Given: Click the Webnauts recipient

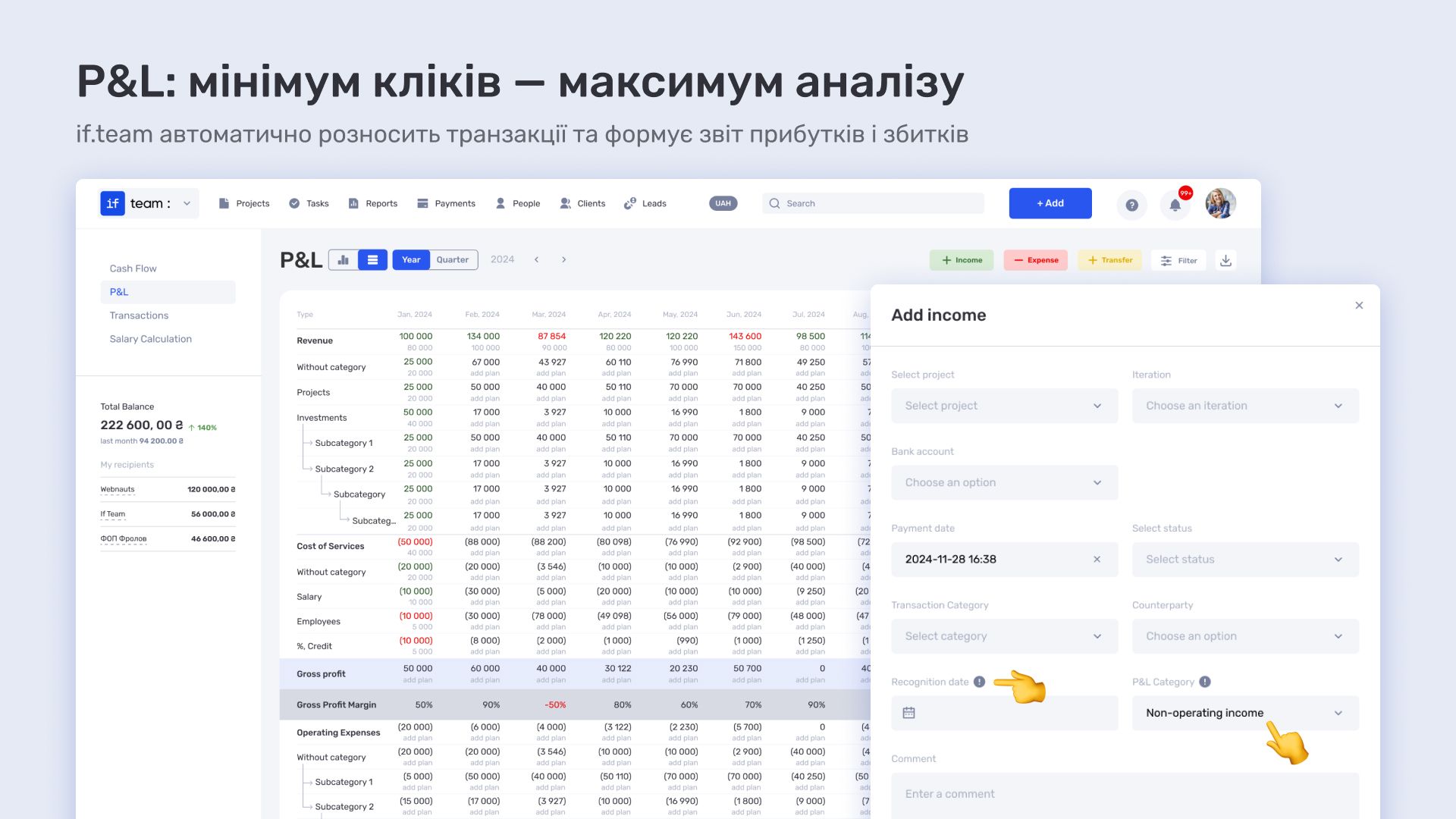Looking at the screenshot, I should click(118, 489).
